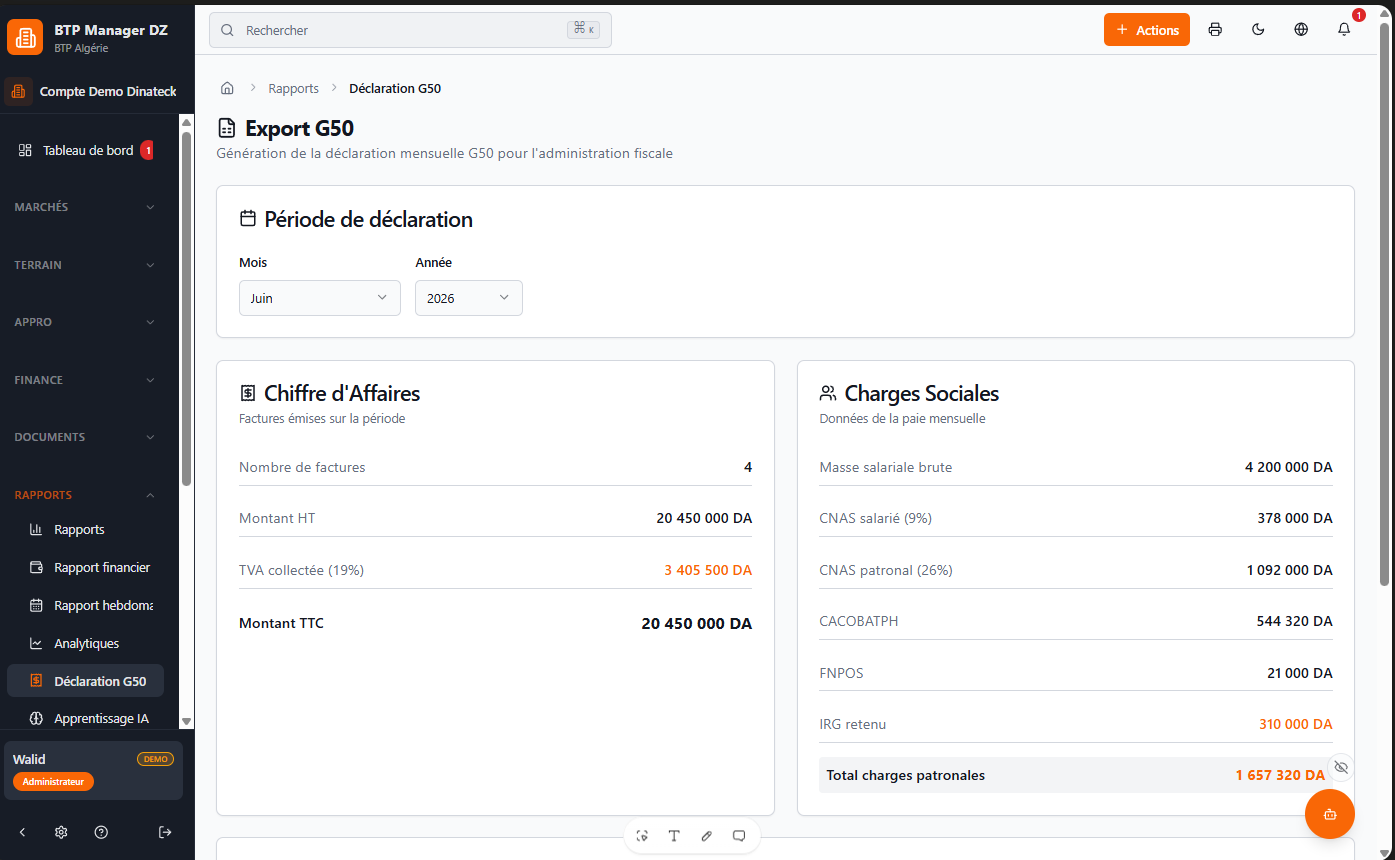Open the notifications bell
Image resolution: width=1395 pixels, height=860 pixels.
(x=1344, y=30)
